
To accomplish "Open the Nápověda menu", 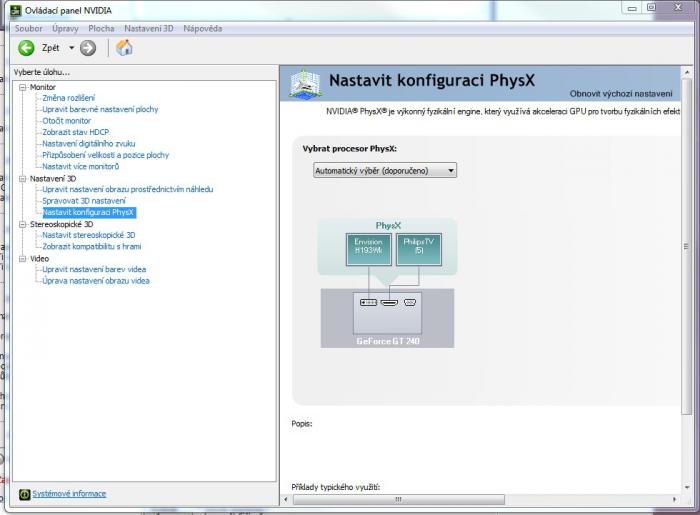I will [203, 28].
